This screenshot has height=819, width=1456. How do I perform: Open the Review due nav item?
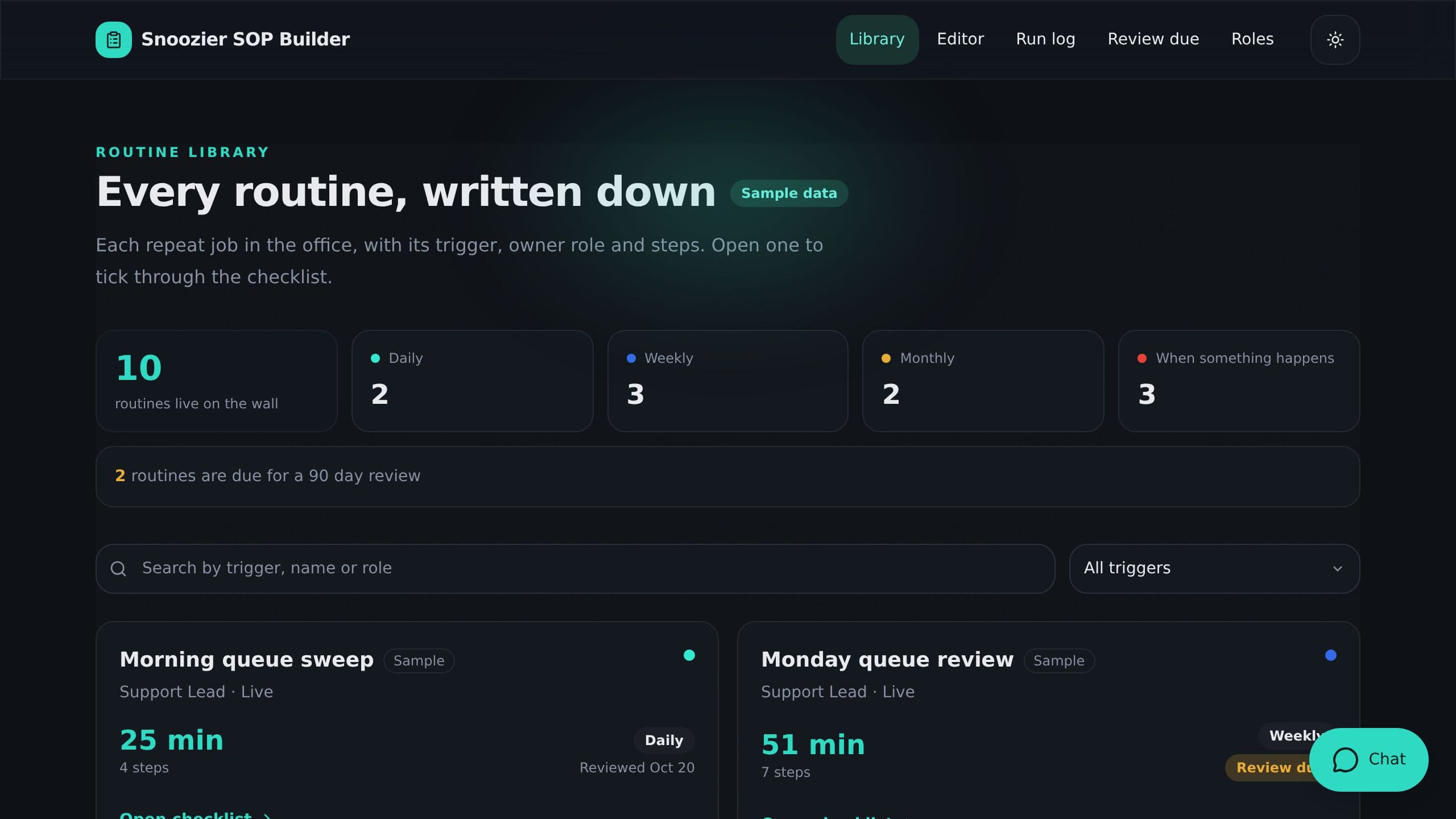[1153, 39]
